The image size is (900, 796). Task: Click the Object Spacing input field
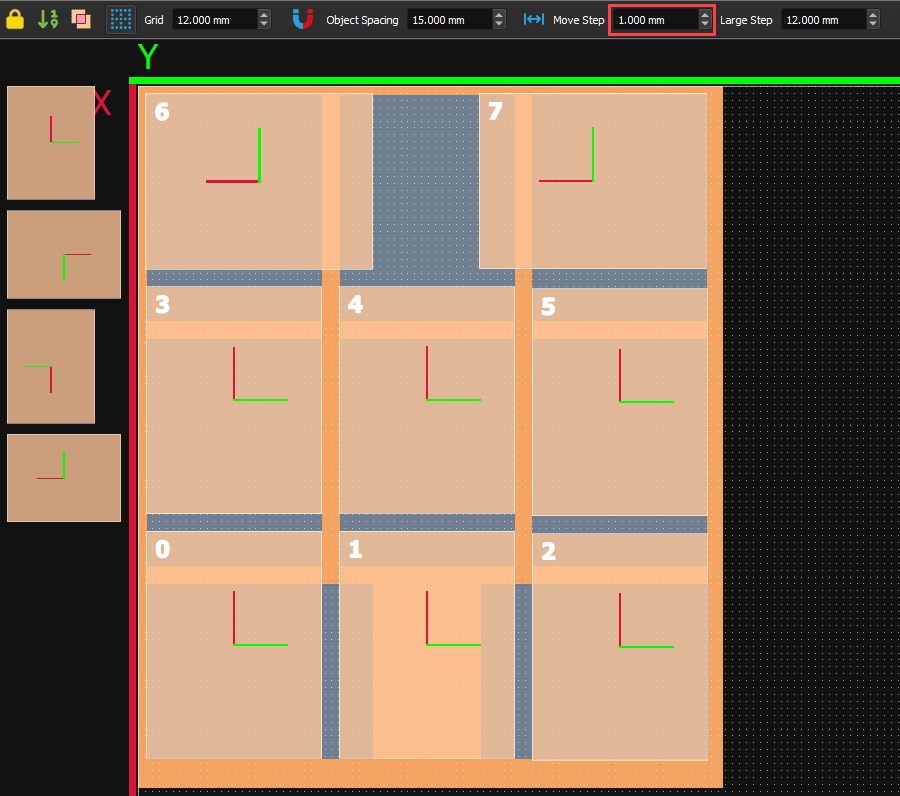coord(448,20)
